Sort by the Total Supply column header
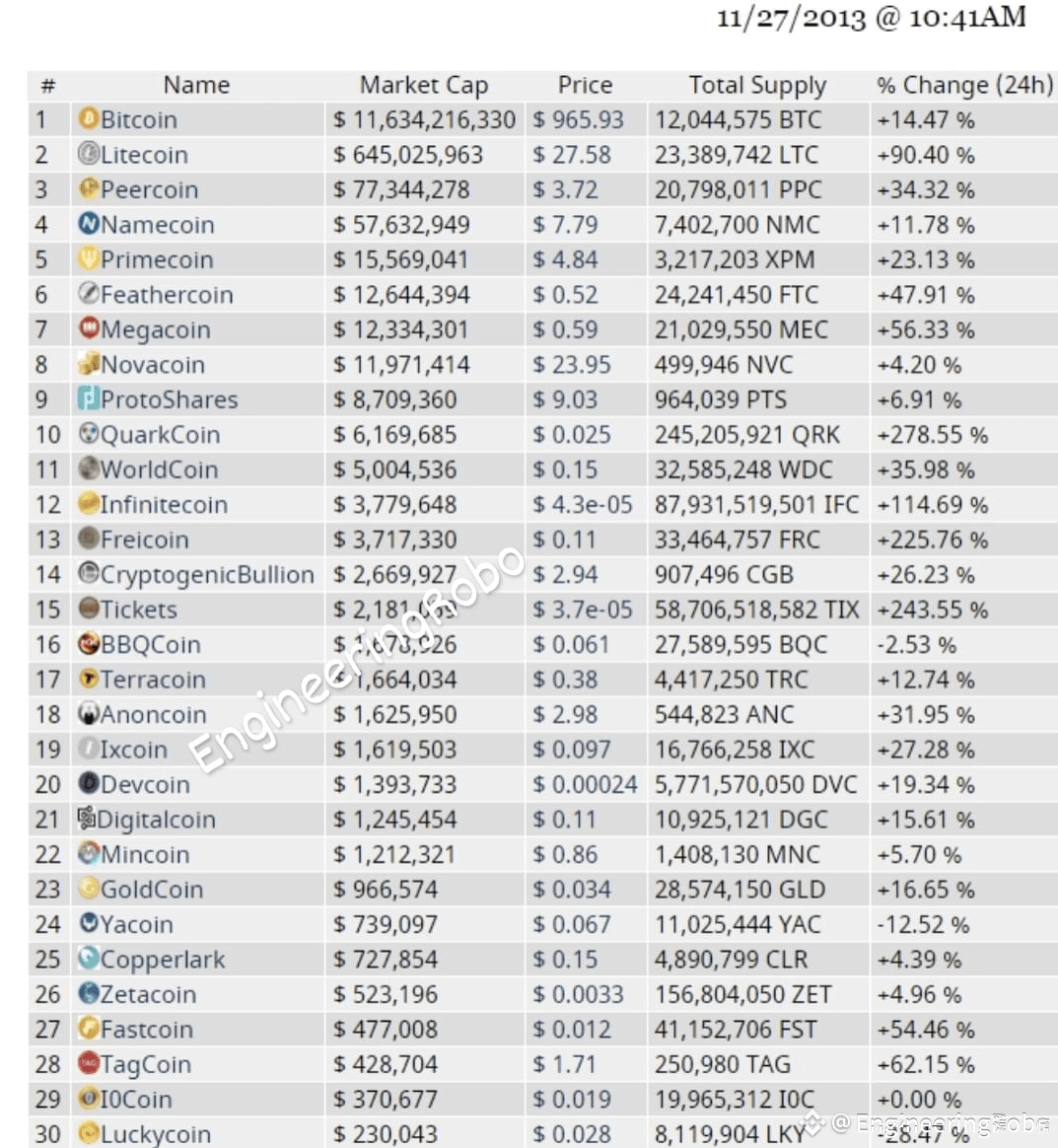This screenshot has width=1058, height=1148. coord(758,86)
